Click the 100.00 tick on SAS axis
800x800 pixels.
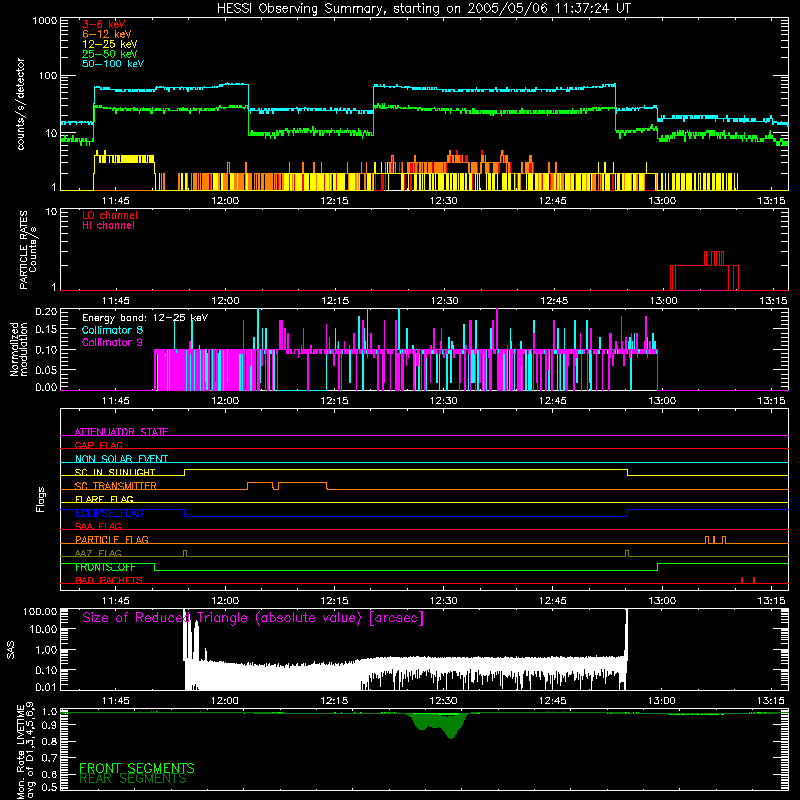pyautogui.click(x=40, y=611)
